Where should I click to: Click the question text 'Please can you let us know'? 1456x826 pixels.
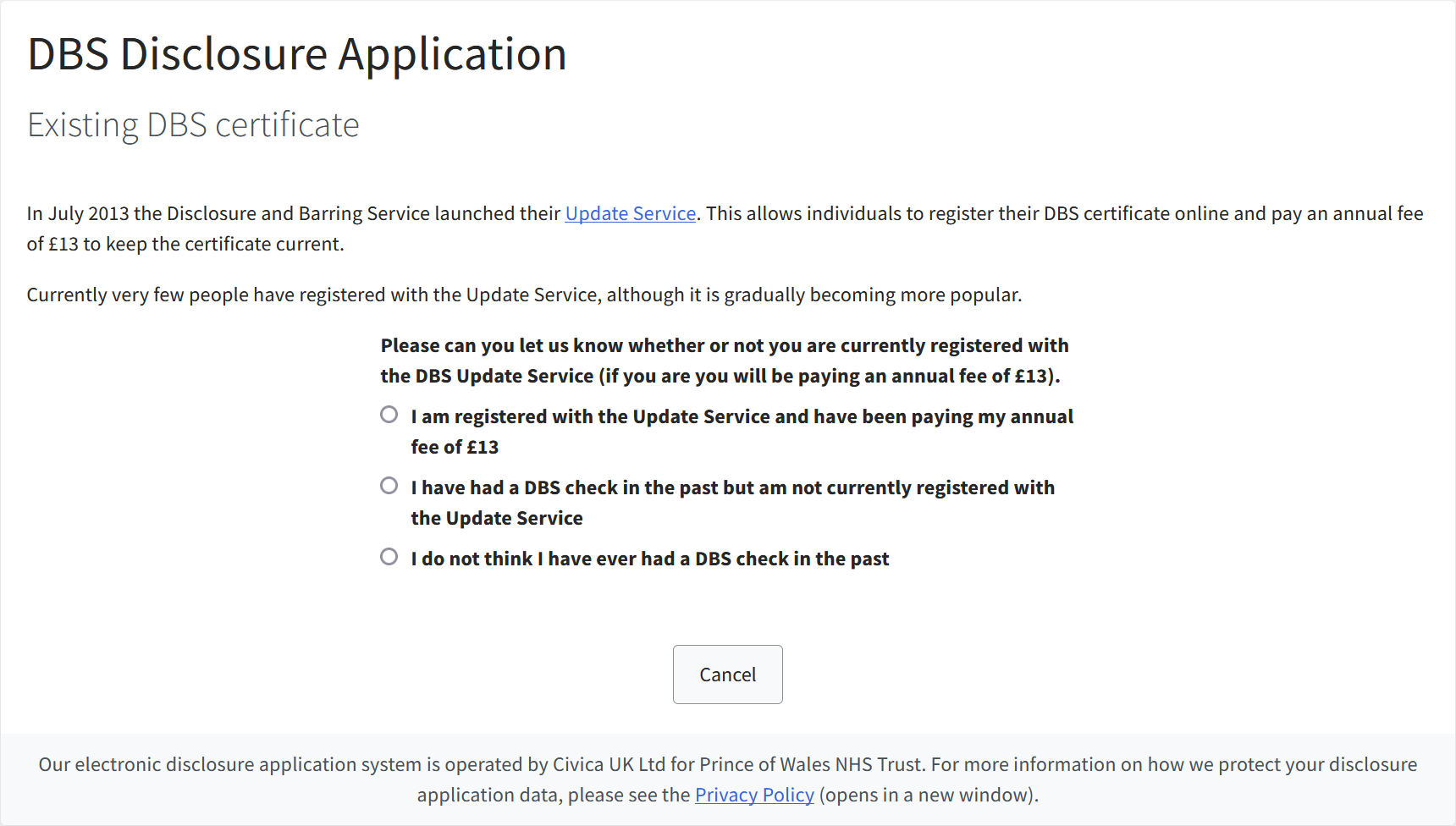point(725,361)
